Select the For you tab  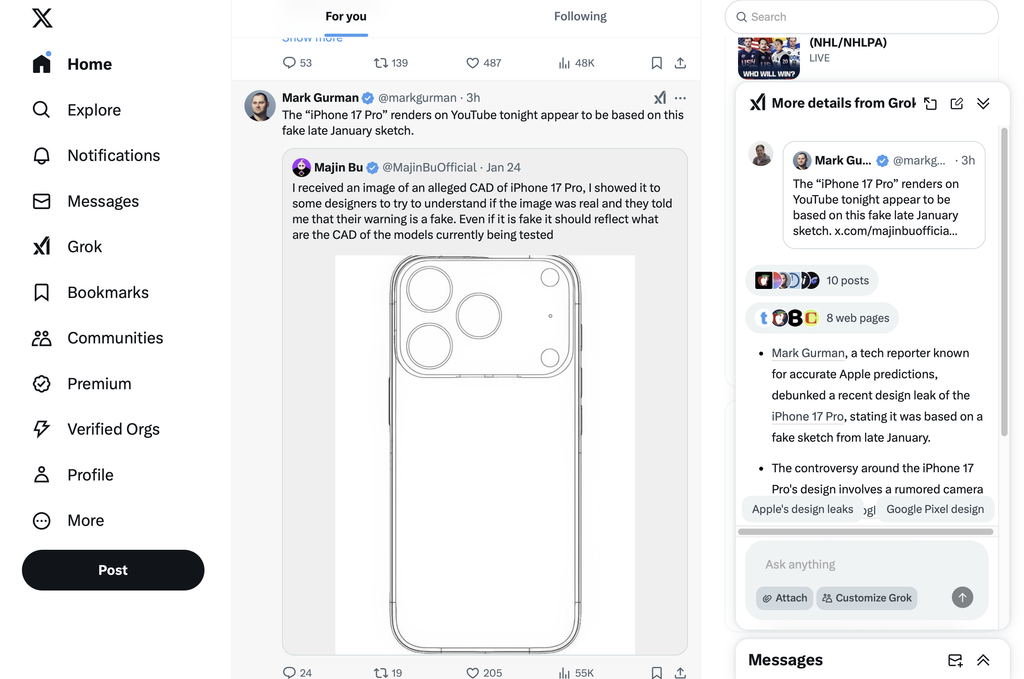(346, 17)
